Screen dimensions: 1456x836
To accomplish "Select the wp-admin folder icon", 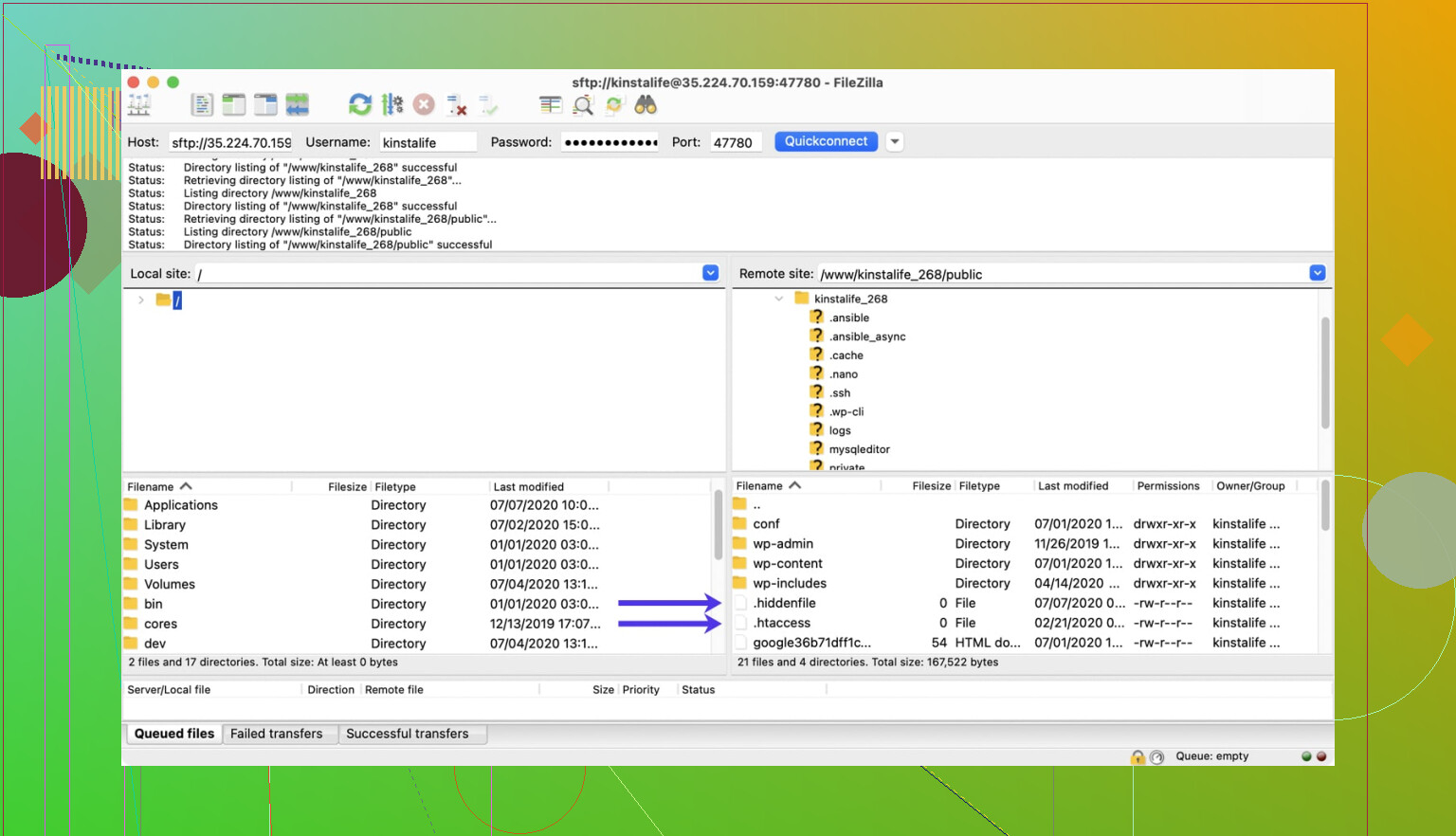I will coord(739,543).
